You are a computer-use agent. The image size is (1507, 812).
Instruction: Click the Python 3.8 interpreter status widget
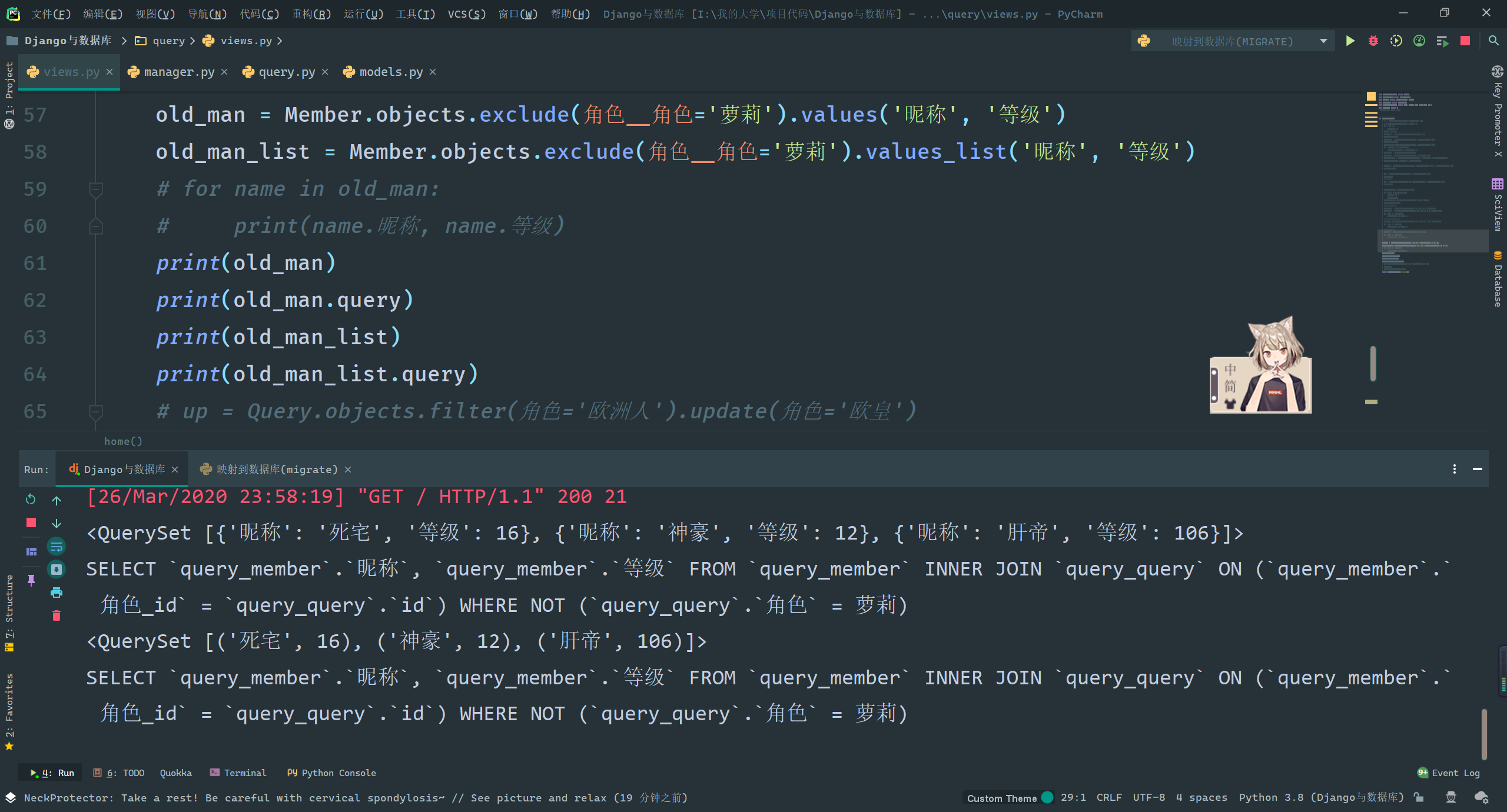pyautogui.click(x=1320, y=797)
